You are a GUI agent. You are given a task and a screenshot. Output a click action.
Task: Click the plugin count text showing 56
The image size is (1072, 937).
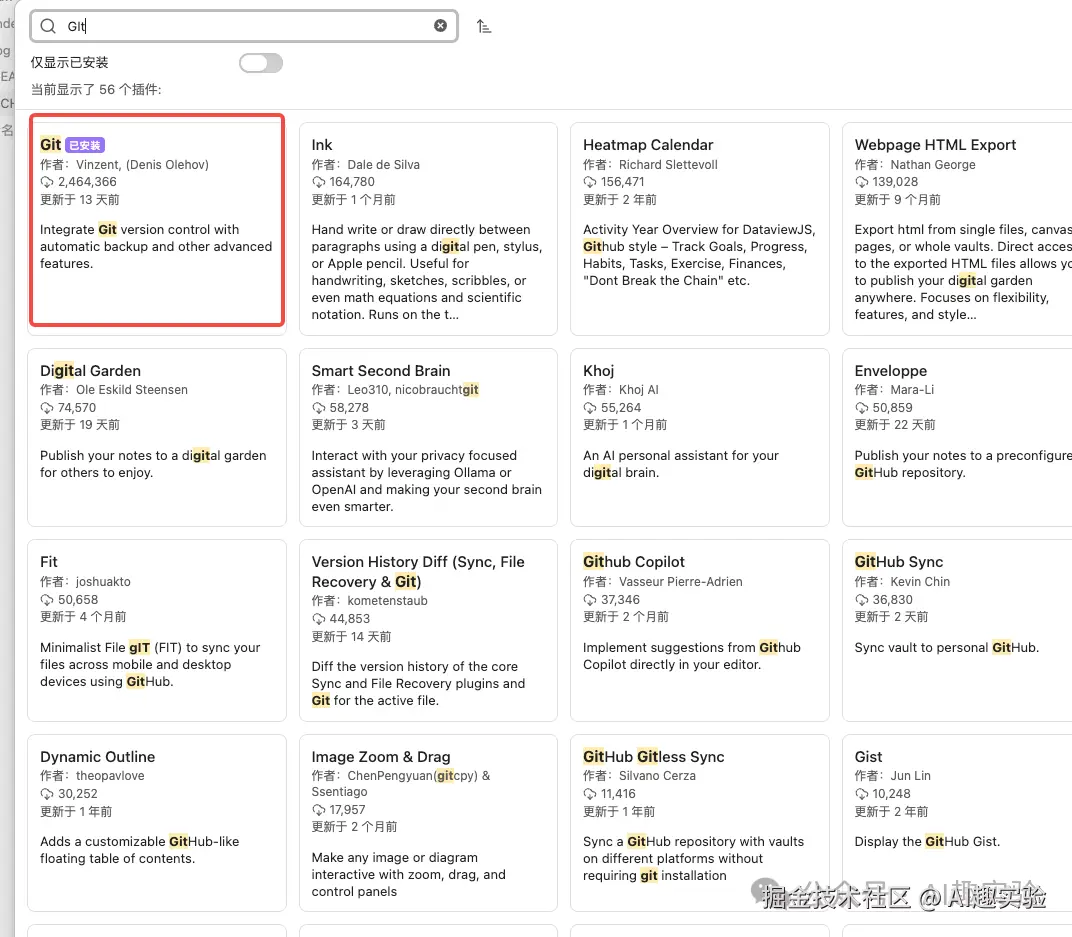[x=96, y=90]
